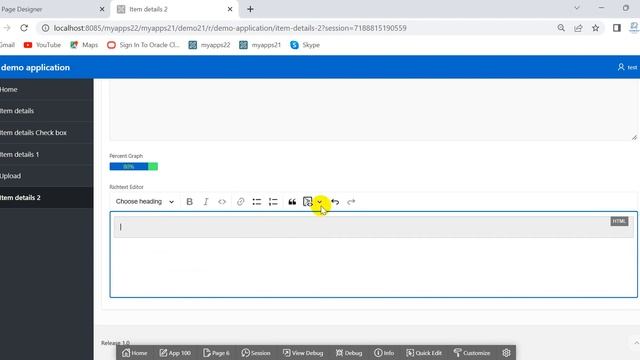
Task: Click the demo application title
Action: click(36, 67)
